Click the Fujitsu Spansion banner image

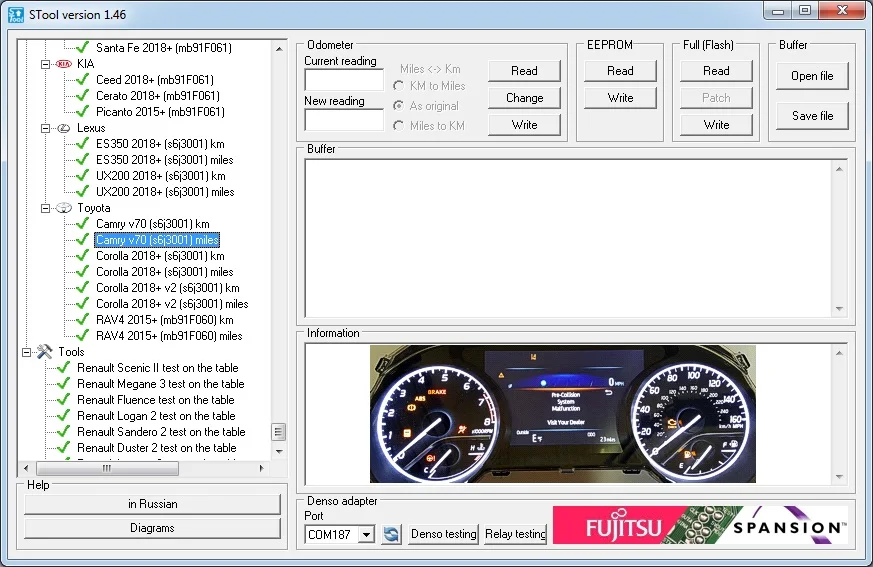coord(700,525)
